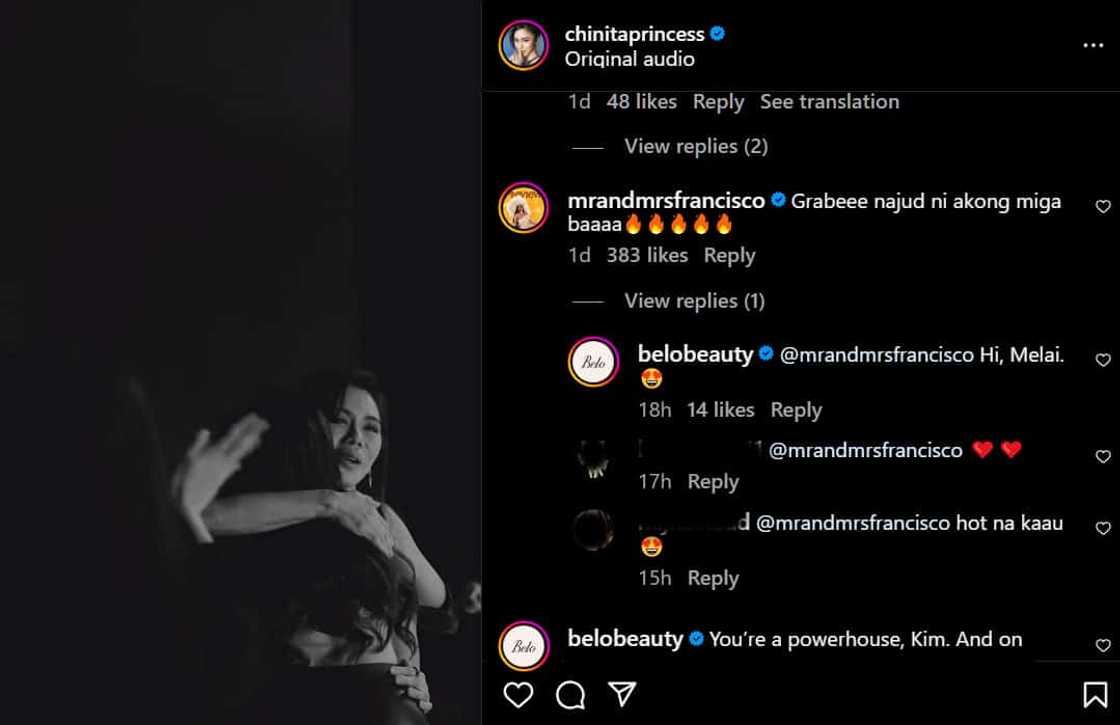
Task: View the 14 likes on belobeauty's reply
Action: pos(720,409)
